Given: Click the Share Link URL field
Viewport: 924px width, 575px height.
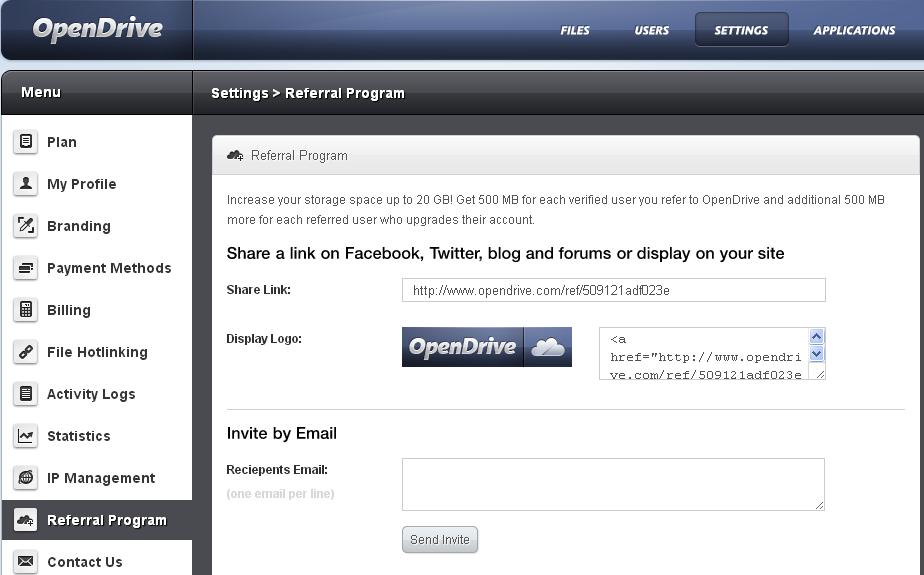Looking at the screenshot, I should (613, 290).
